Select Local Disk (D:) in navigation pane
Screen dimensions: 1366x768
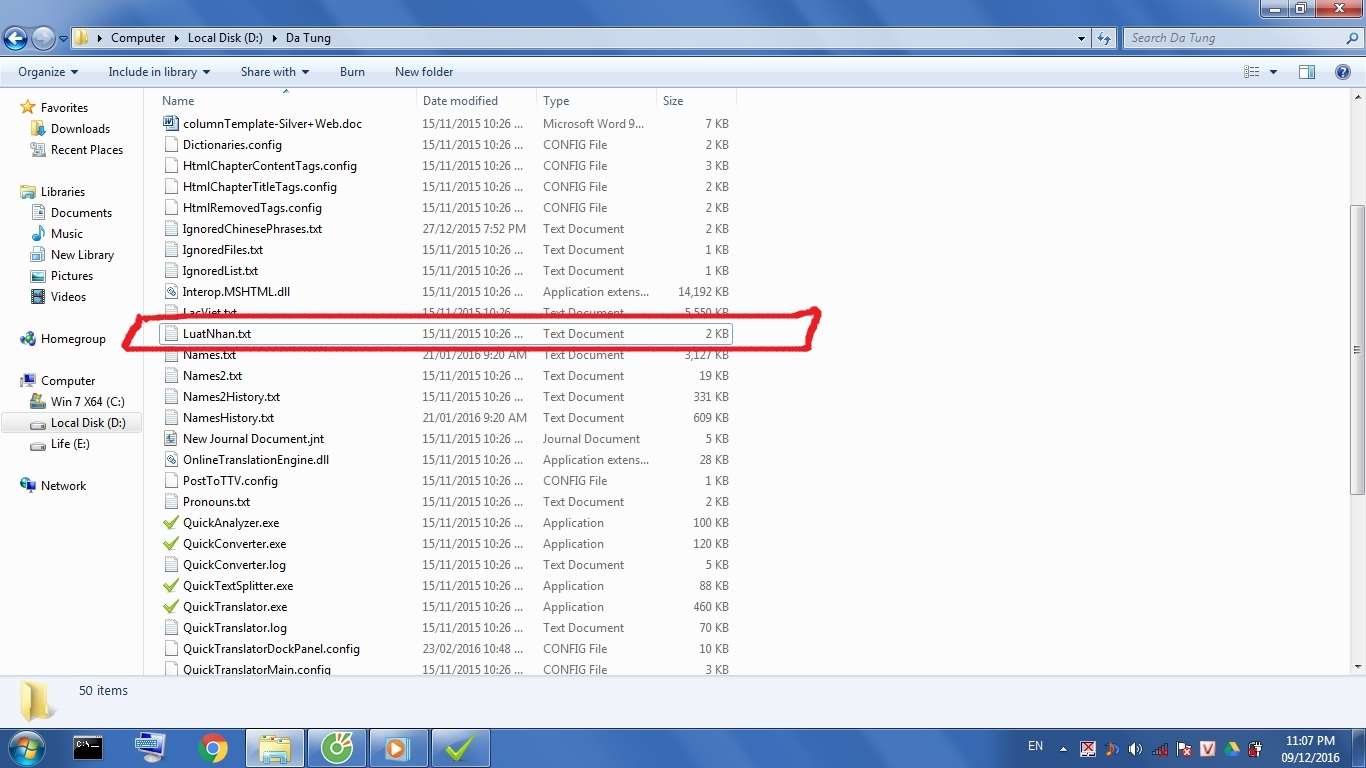(x=87, y=423)
